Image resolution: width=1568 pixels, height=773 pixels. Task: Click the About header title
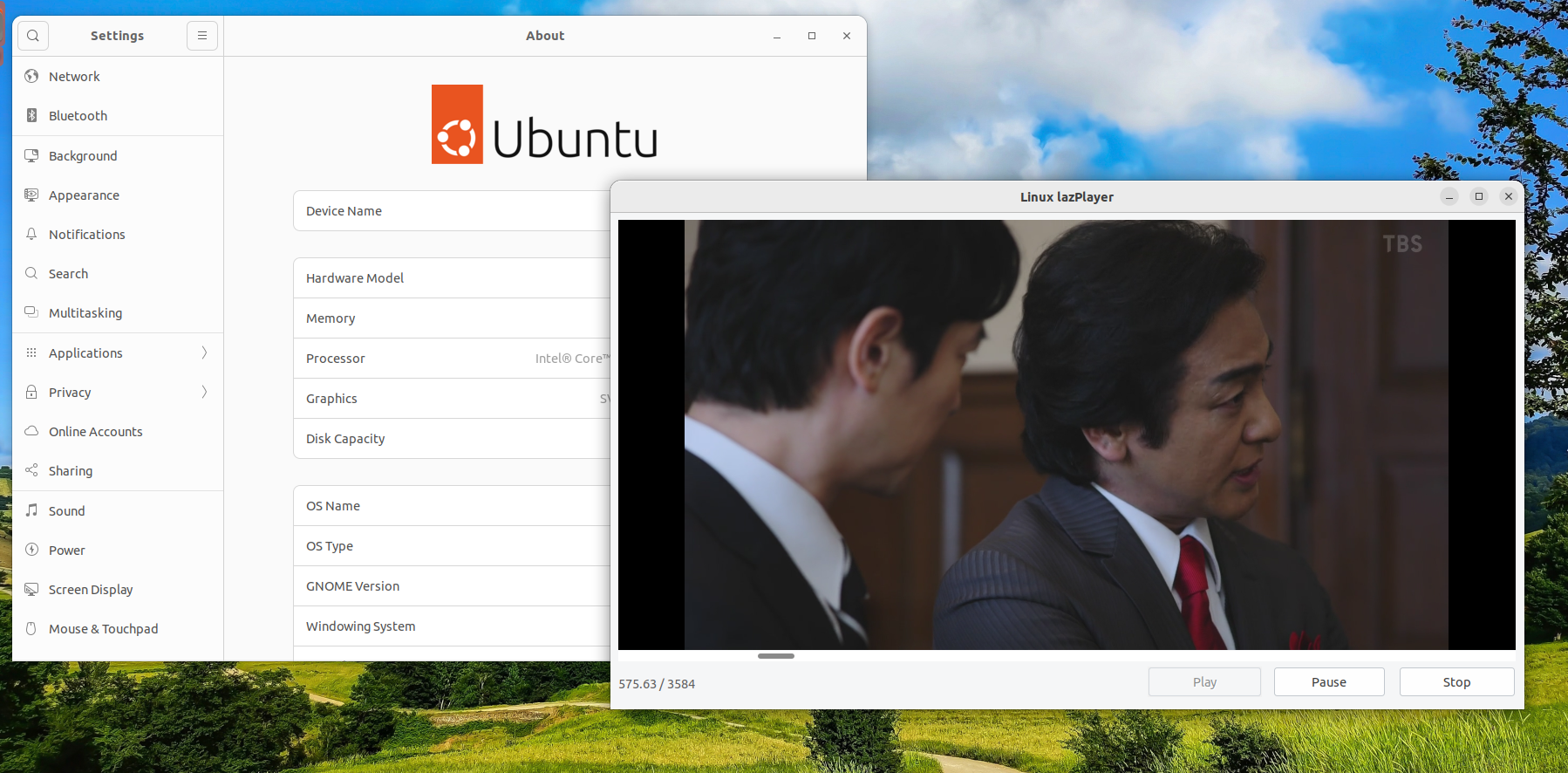click(545, 36)
